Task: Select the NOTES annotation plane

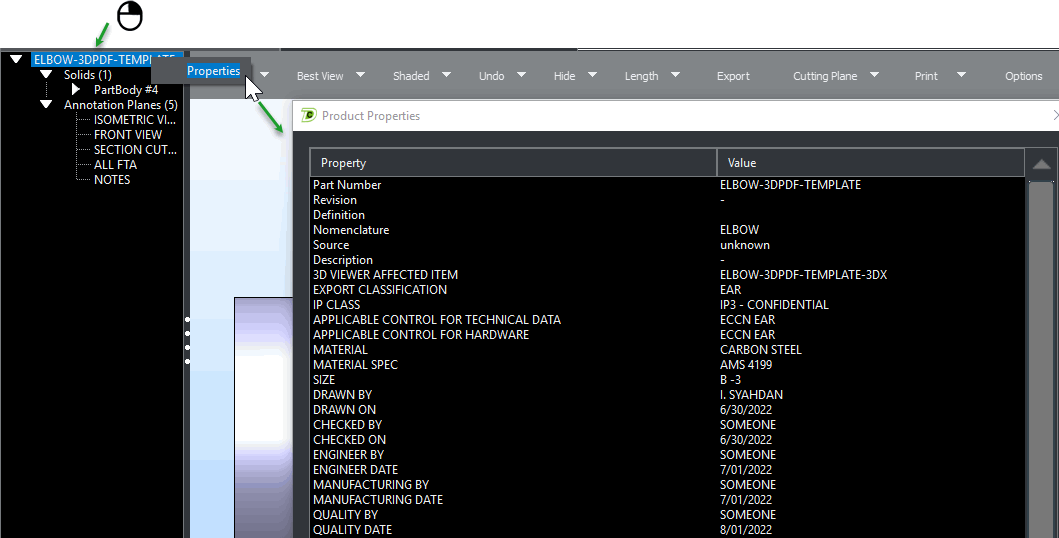Action: point(111,179)
